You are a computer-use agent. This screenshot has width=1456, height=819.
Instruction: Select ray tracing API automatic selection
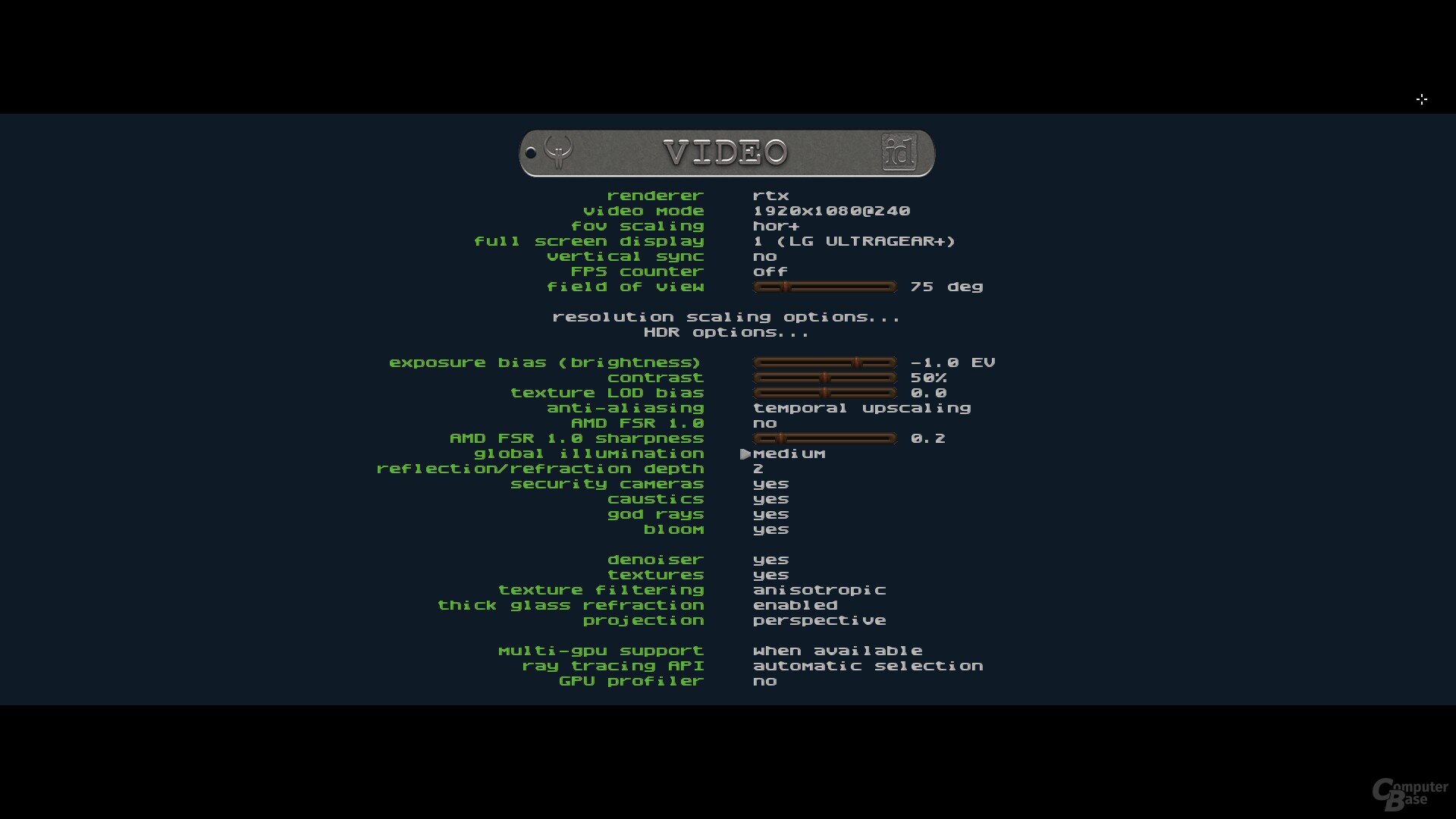[x=868, y=666]
